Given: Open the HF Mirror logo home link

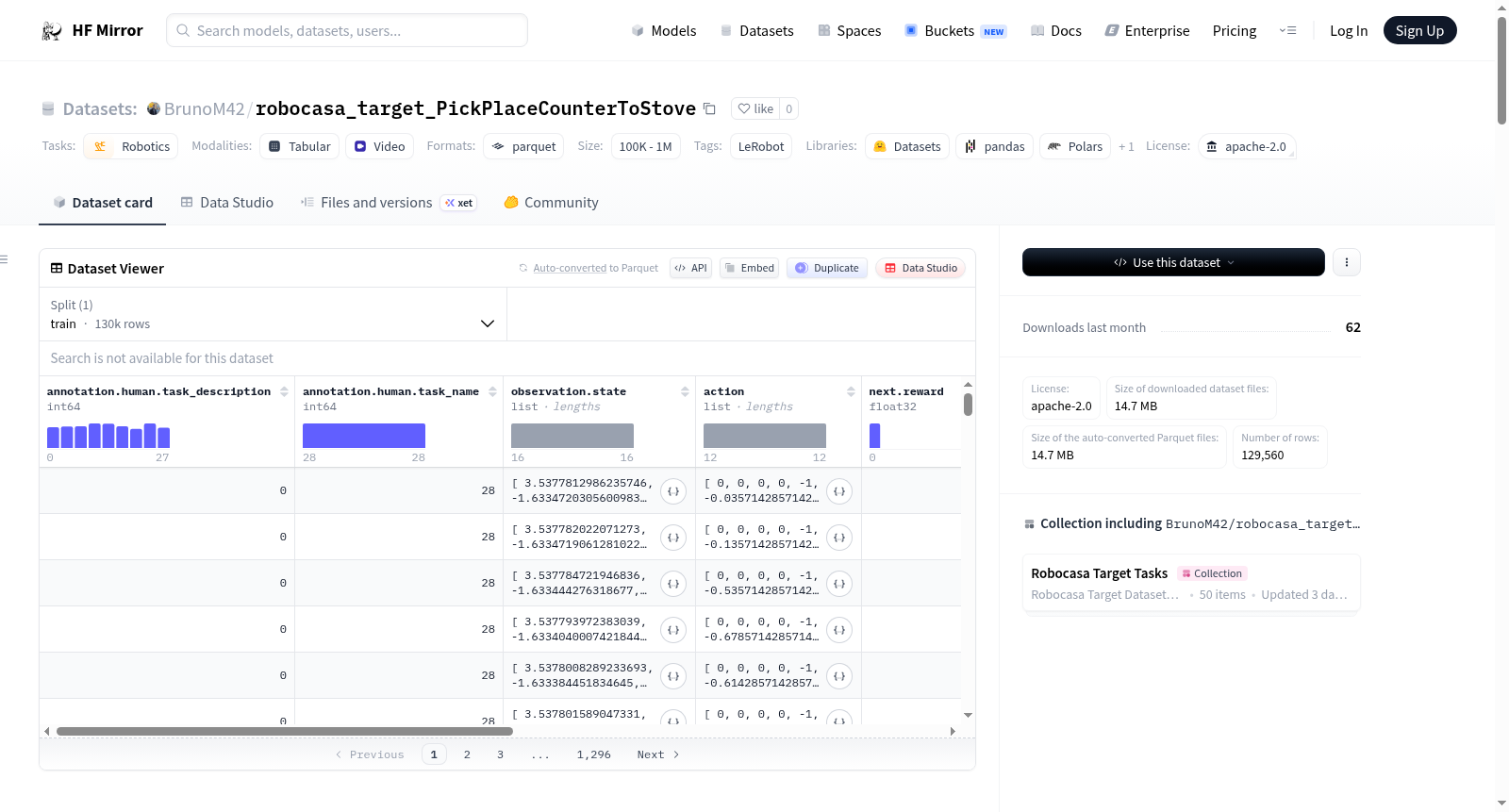Looking at the screenshot, I should pyautogui.click(x=92, y=30).
